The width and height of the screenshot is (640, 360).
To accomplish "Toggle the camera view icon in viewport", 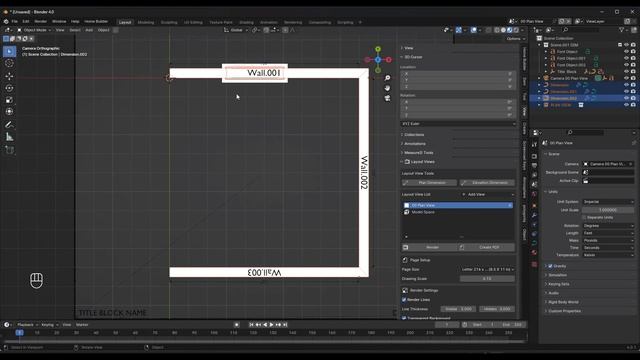I will tap(387, 98).
